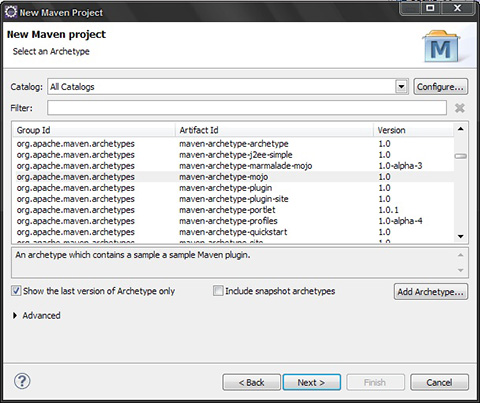480x403 pixels.
Task: Click the description box down arrow
Action: click(x=461, y=270)
